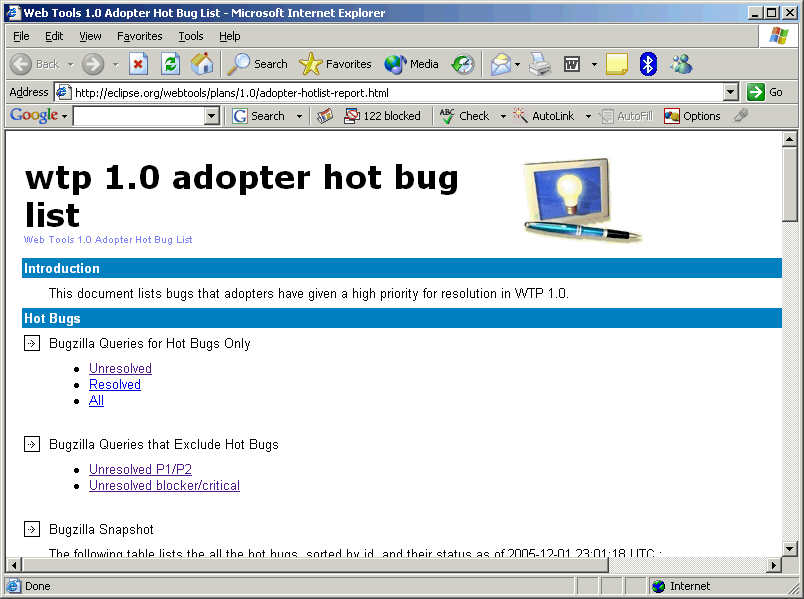The image size is (804, 599).
Task: Open the spell Check dropdown arrow
Action: point(503,116)
